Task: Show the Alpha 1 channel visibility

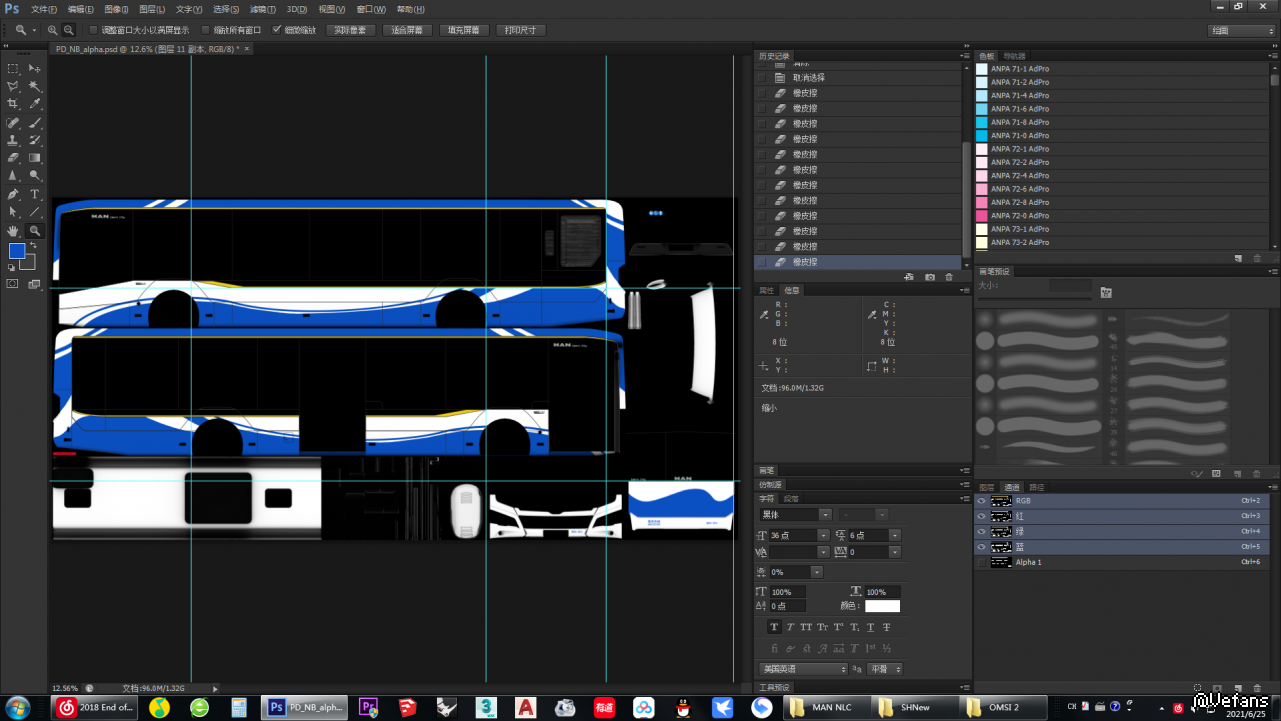Action: point(981,562)
